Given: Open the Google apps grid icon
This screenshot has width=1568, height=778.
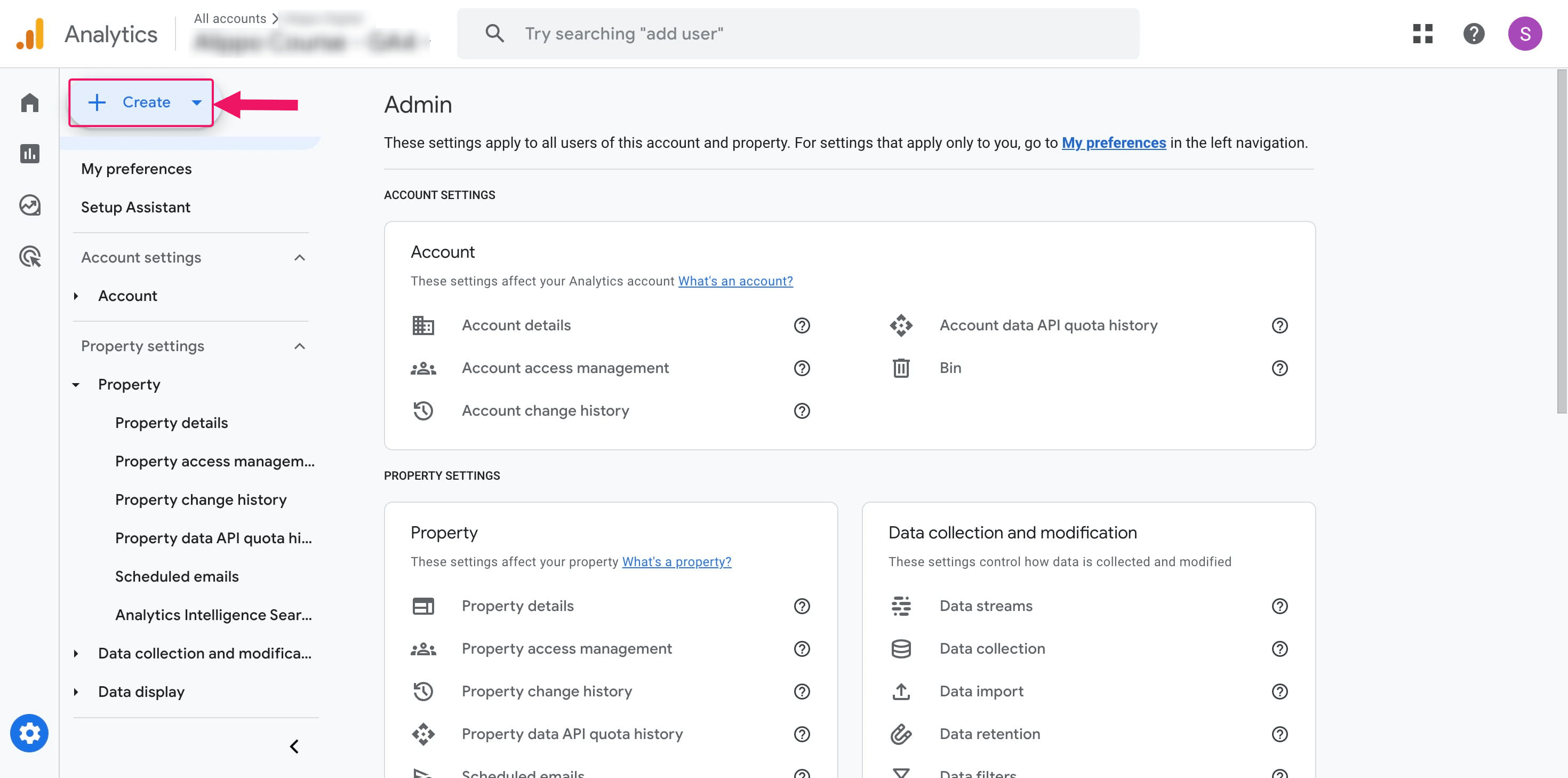Looking at the screenshot, I should [x=1422, y=34].
